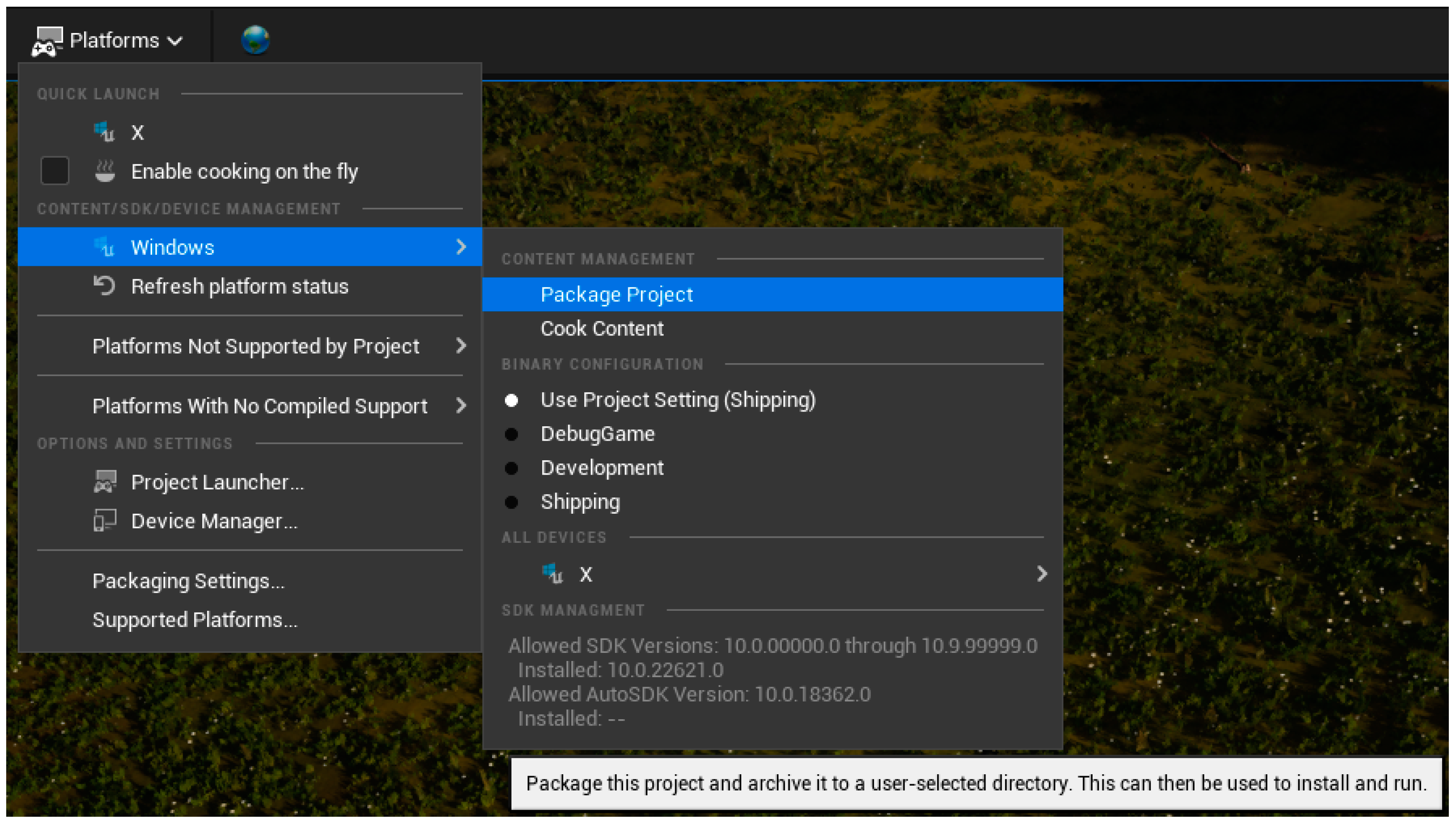This screenshot has height=822, width=1456.
Task: Select DebugGame binary configuration
Action: point(597,434)
